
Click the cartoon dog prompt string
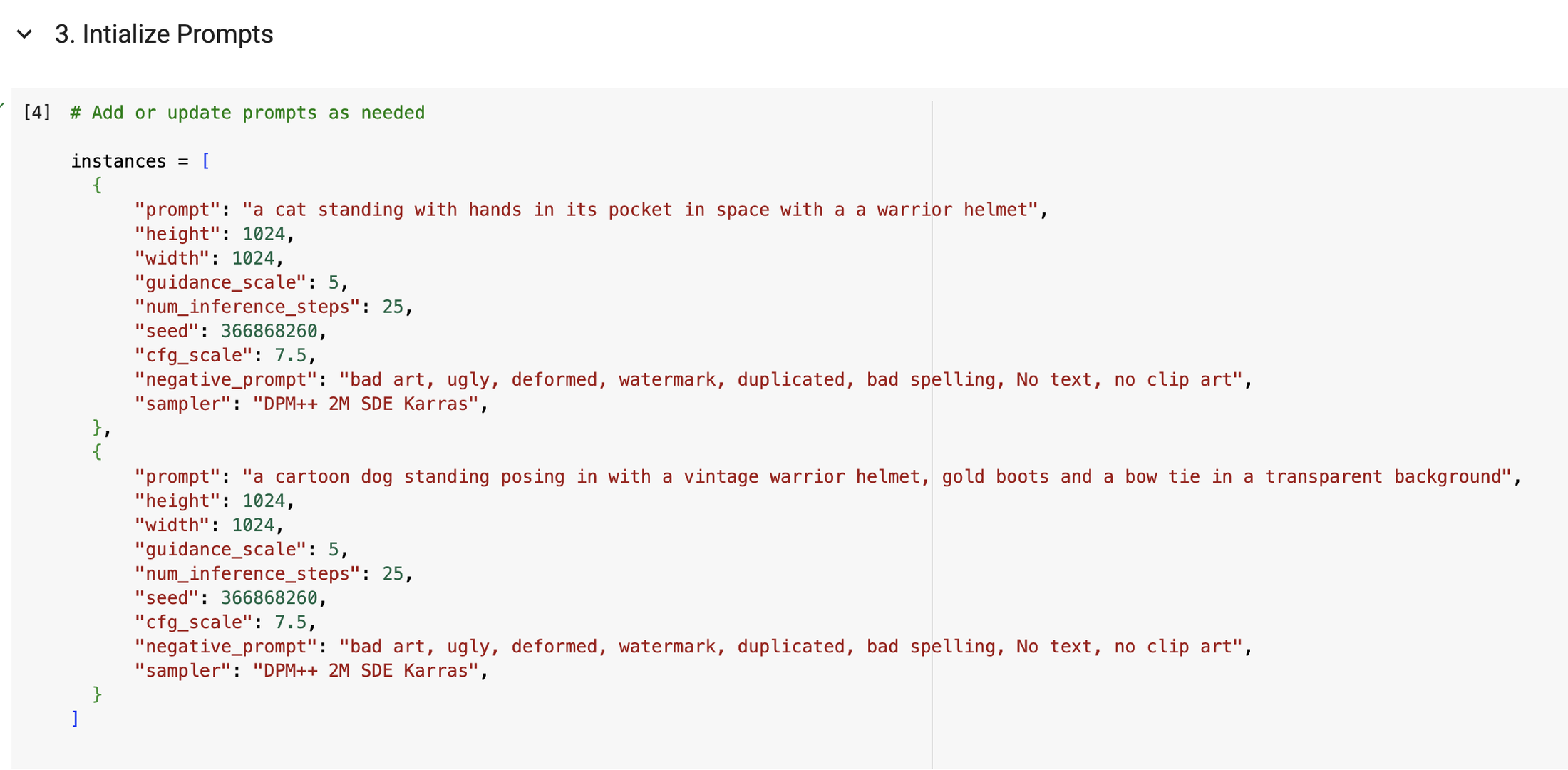855,476
